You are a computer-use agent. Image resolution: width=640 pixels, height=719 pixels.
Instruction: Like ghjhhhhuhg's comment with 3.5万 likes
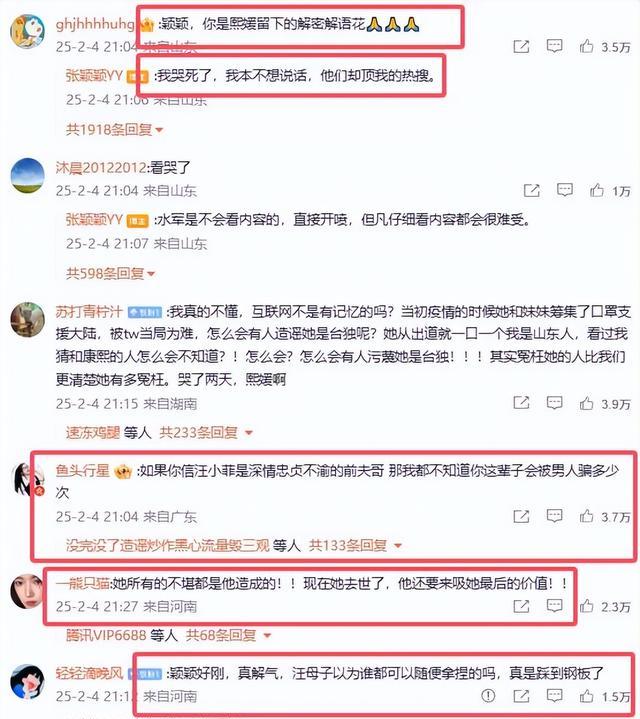click(586, 46)
